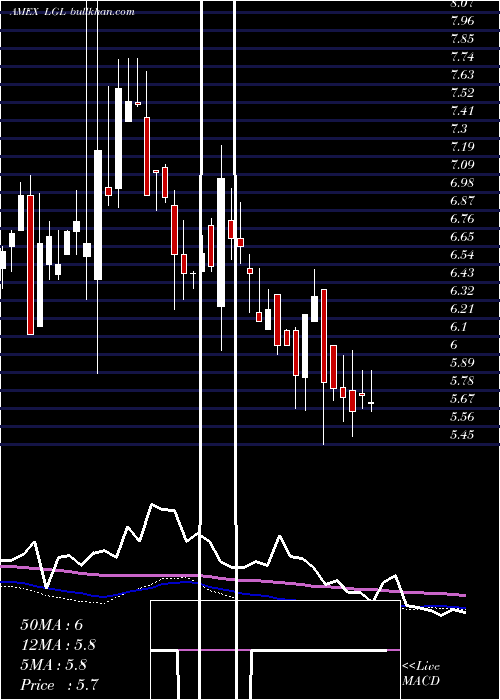Click the 7.19 price axis label
The height and width of the screenshot is (700, 500).
point(462,146)
